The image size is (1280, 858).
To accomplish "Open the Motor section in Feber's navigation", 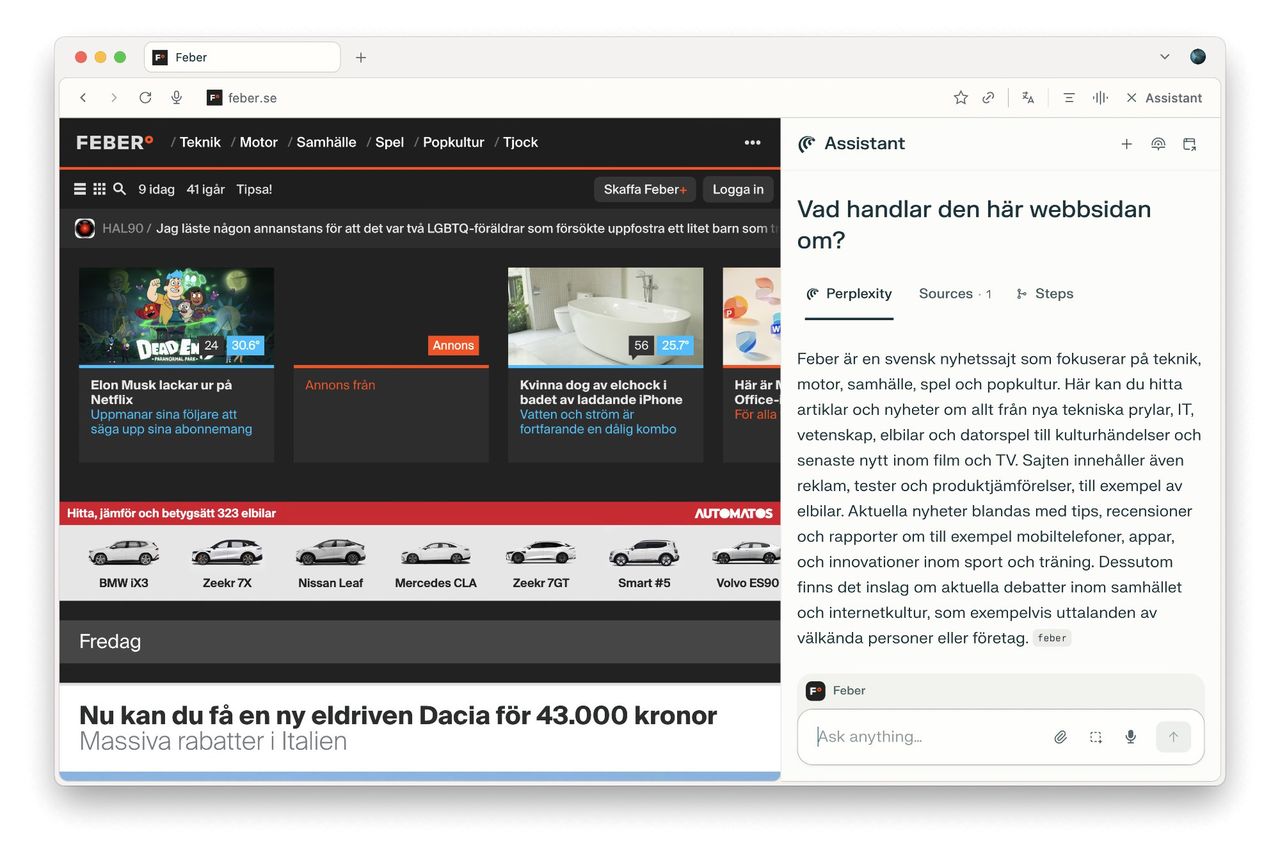I will coord(258,142).
